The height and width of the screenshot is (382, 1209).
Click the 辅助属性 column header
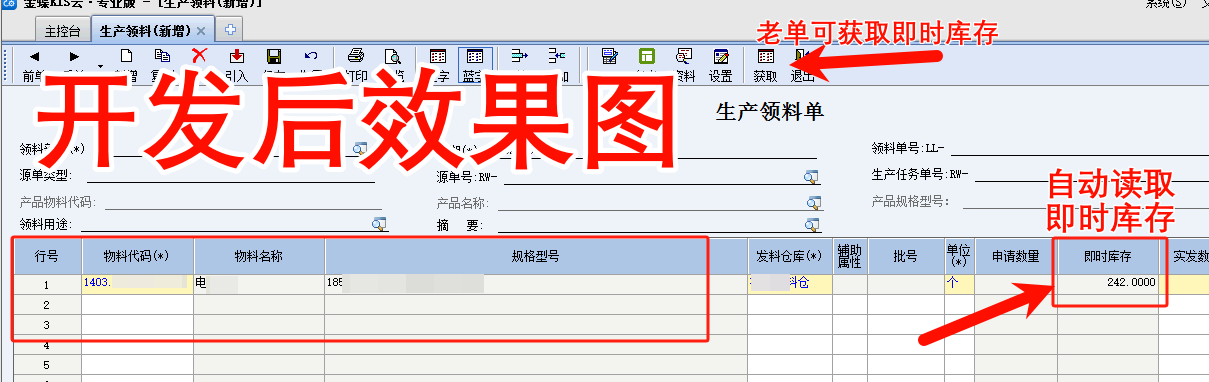(850, 256)
